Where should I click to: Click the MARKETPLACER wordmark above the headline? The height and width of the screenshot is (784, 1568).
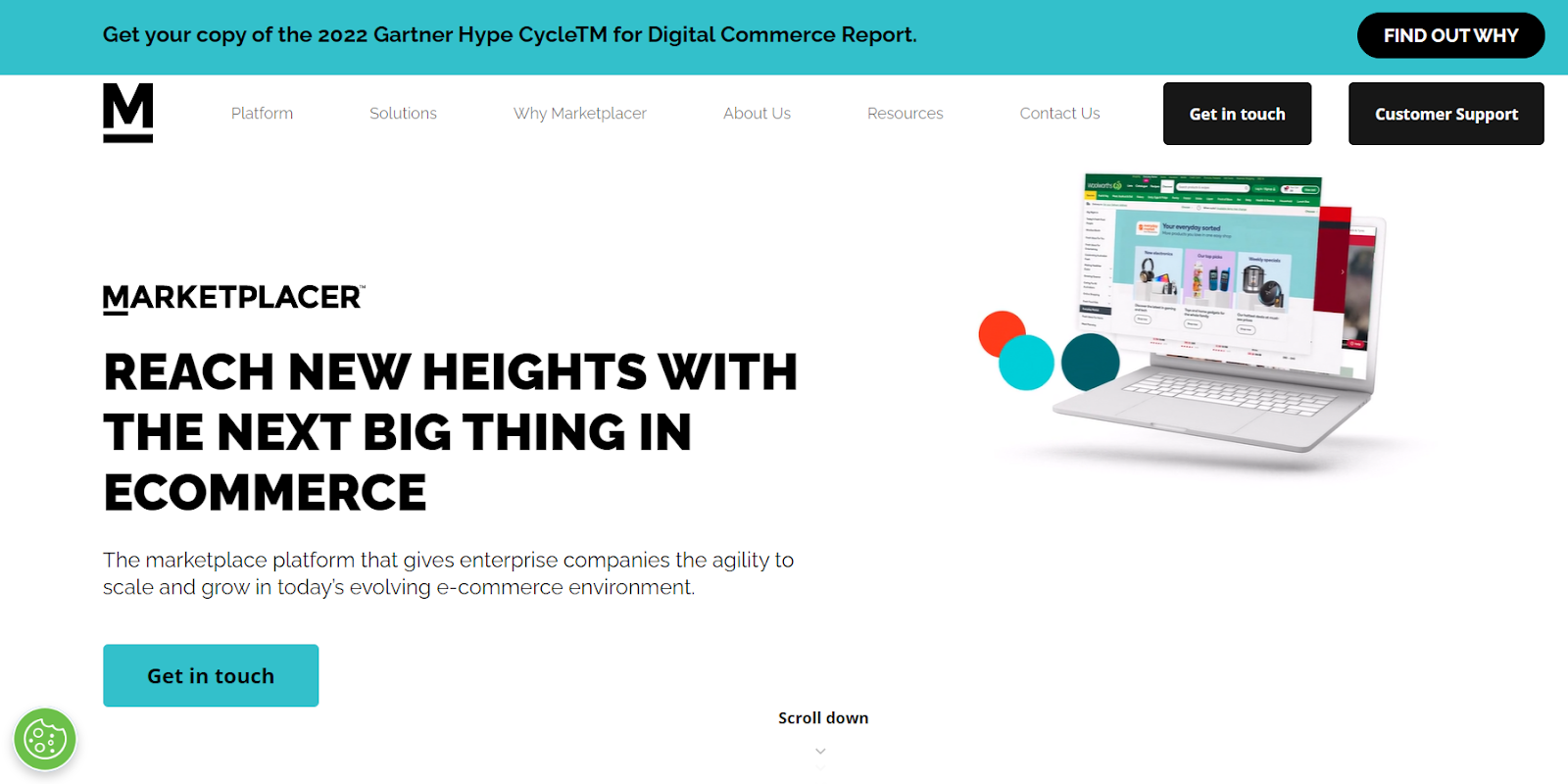pyautogui.click(x=234, y=298)
